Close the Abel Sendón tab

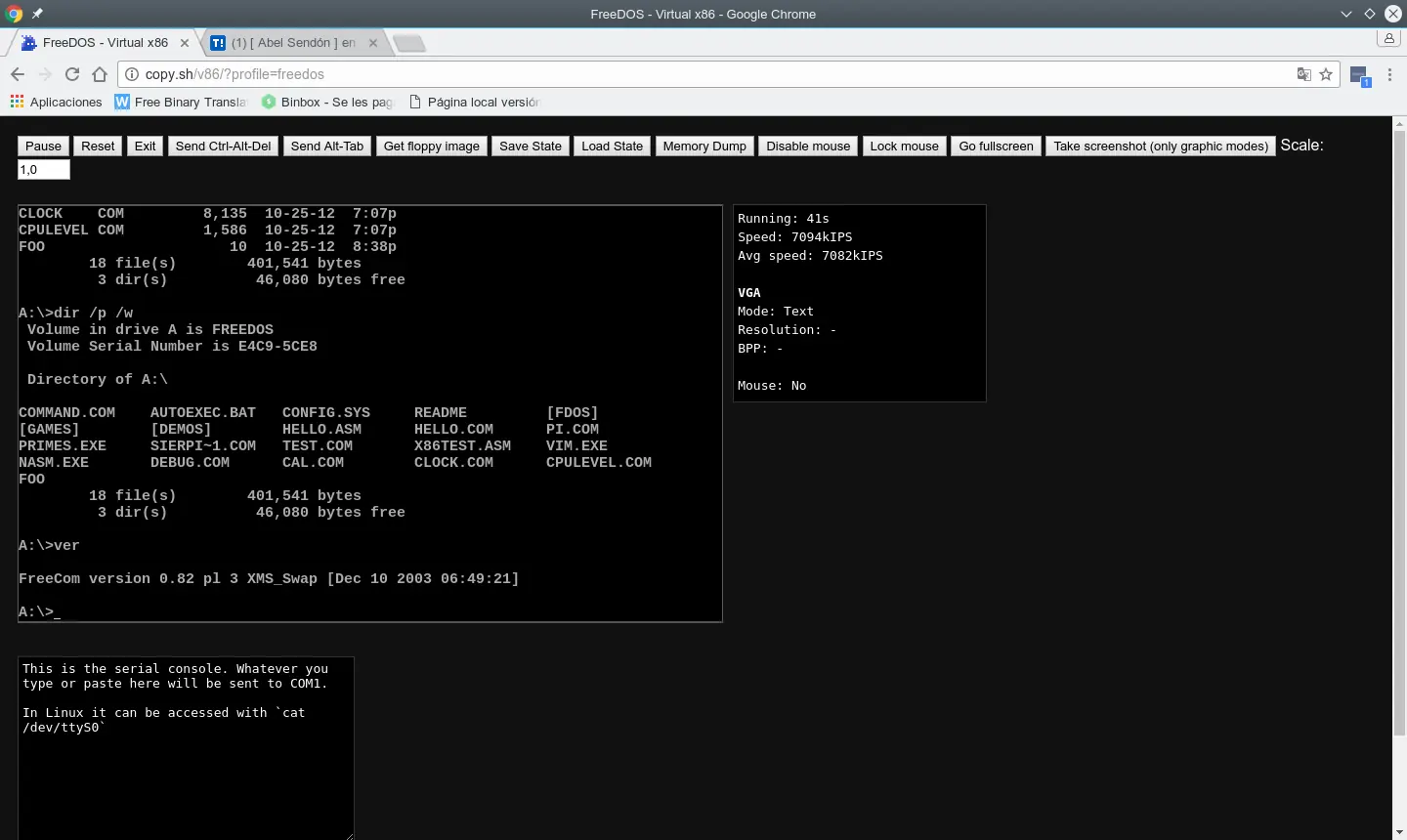click(373, 43)
